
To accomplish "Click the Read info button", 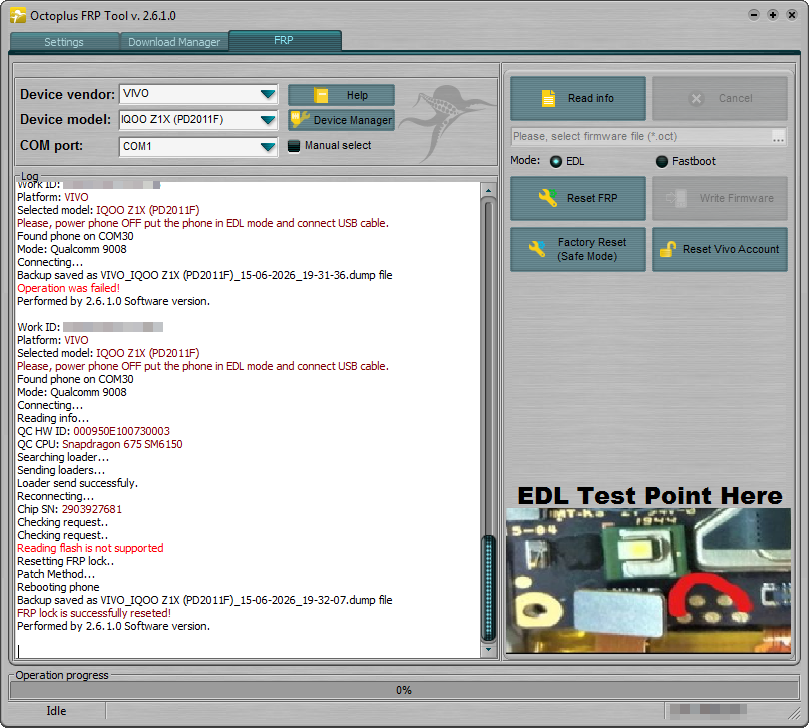I will click(x=578, y=98).
